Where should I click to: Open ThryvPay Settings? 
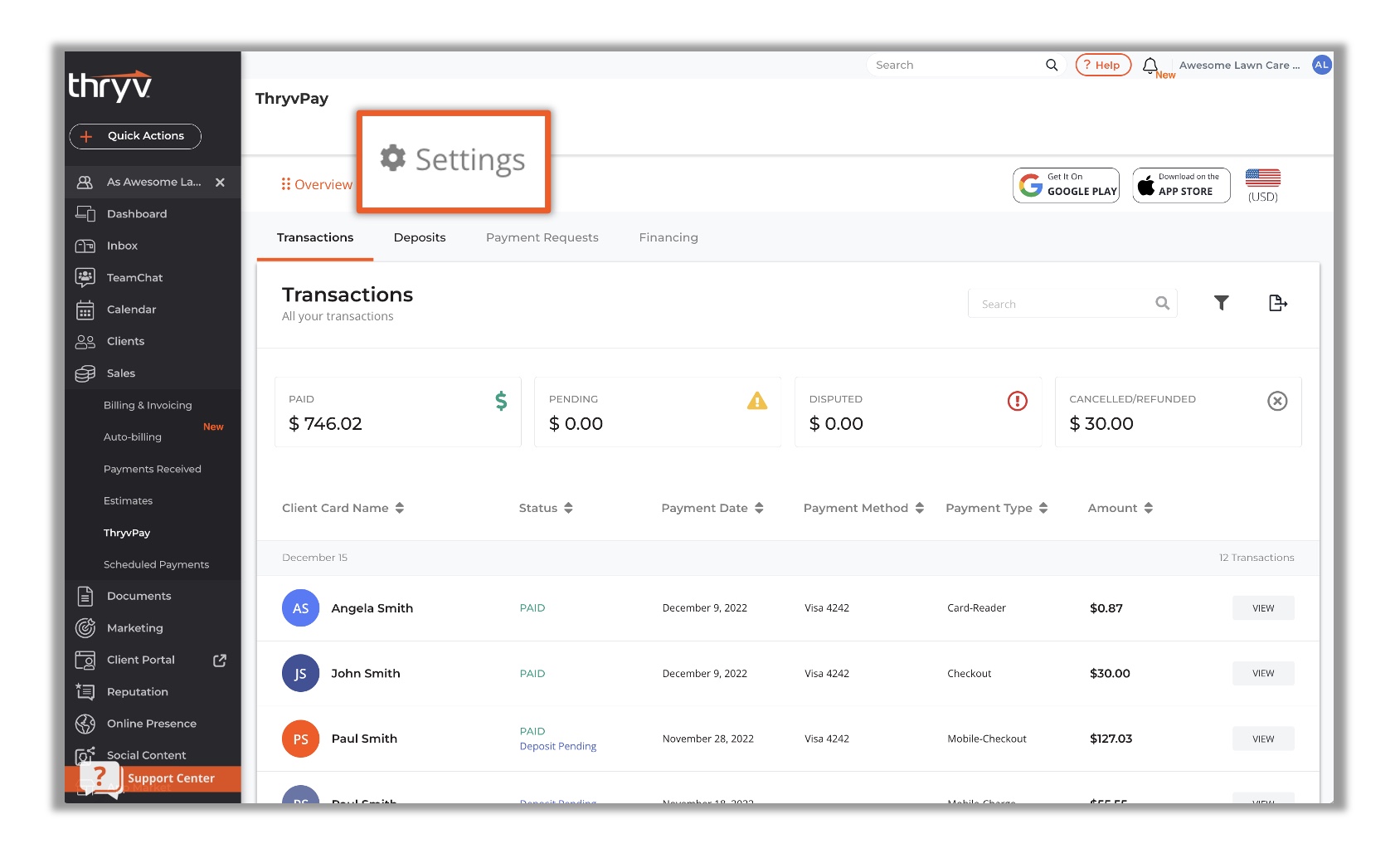[x=454, y=159]
